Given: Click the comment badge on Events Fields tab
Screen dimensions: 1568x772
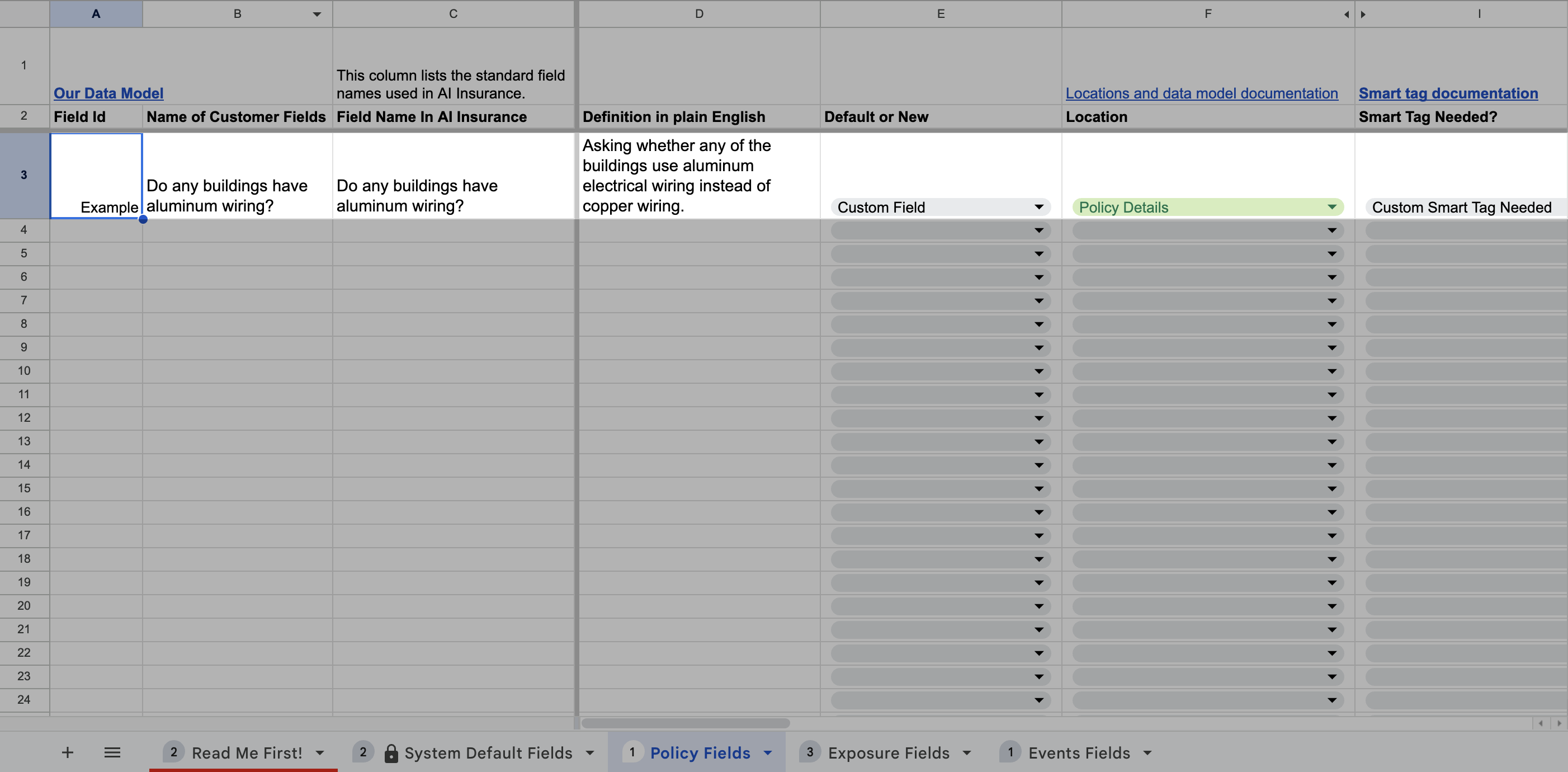Looking at the screenshot, I should (x=1010, y=751).
